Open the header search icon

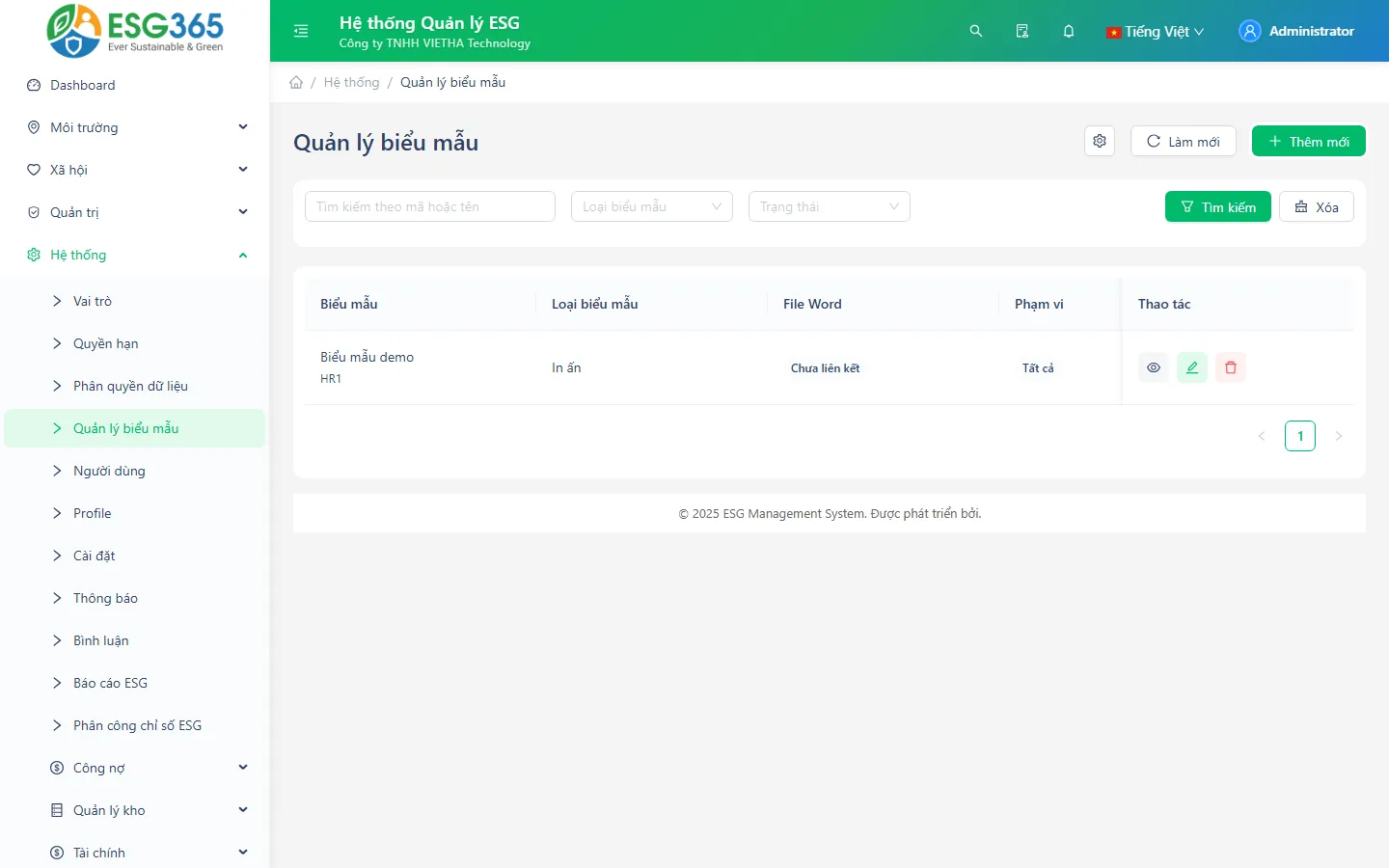(x=976, y=31)
